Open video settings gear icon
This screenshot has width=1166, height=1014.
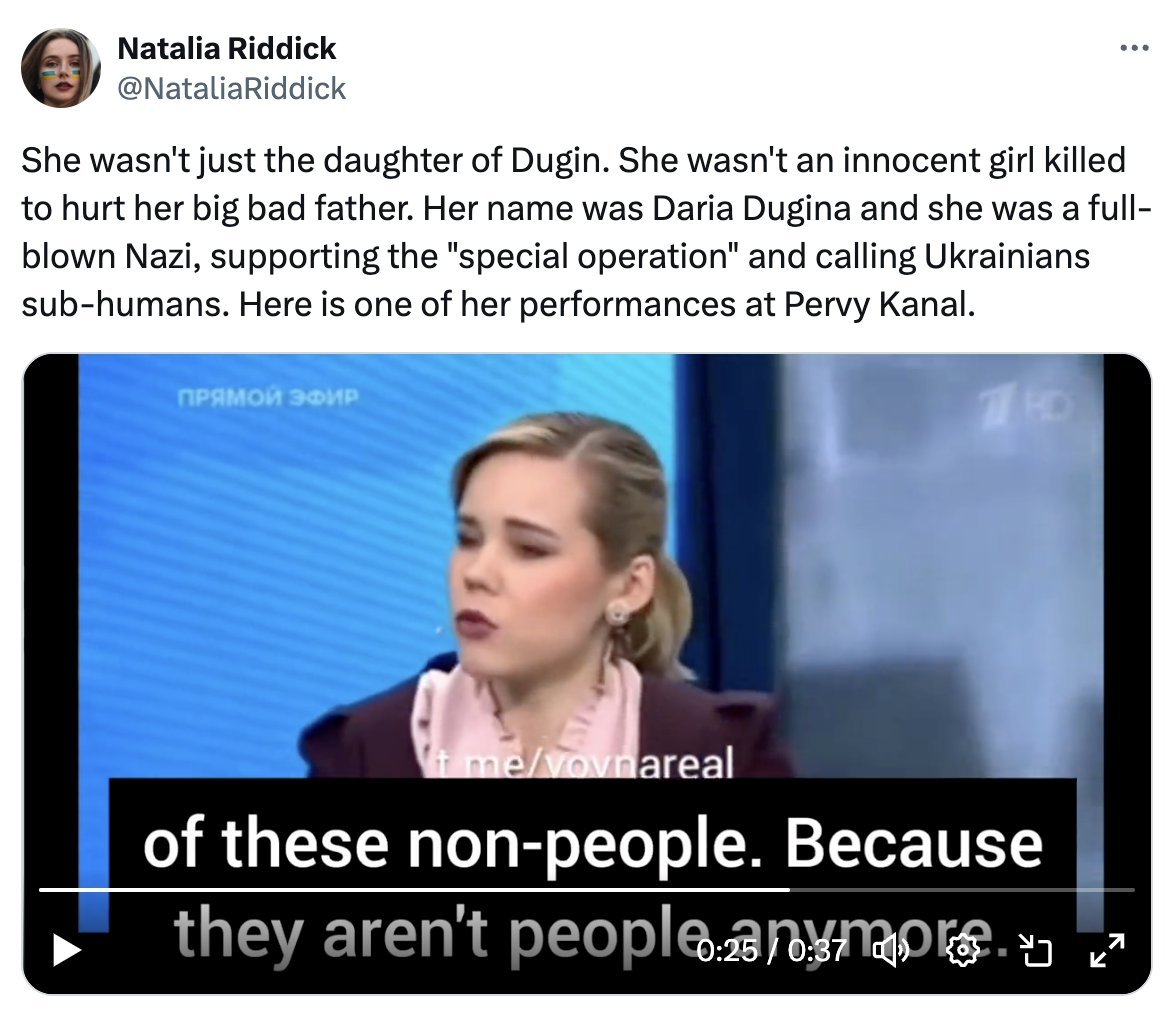(x=963, y=950)
